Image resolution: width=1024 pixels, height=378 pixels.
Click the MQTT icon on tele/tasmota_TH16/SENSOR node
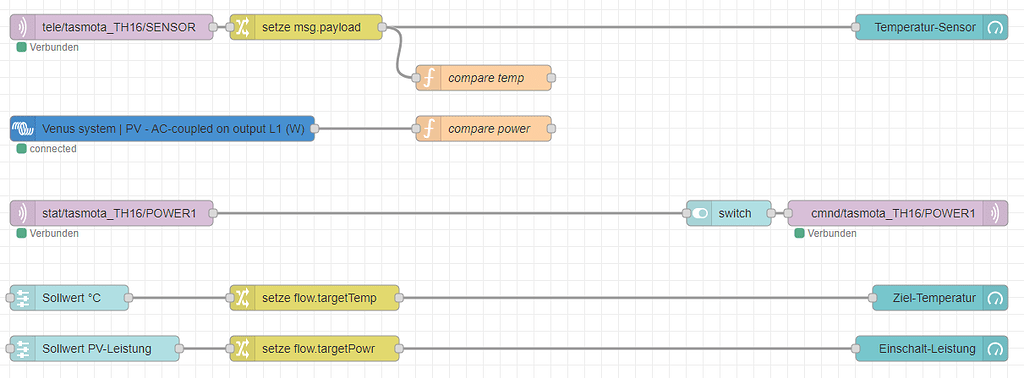22,27
